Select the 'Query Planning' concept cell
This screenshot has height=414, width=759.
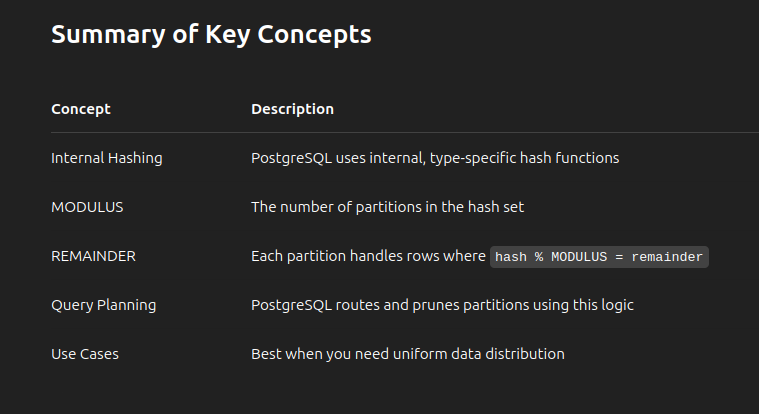click(104, 305)
